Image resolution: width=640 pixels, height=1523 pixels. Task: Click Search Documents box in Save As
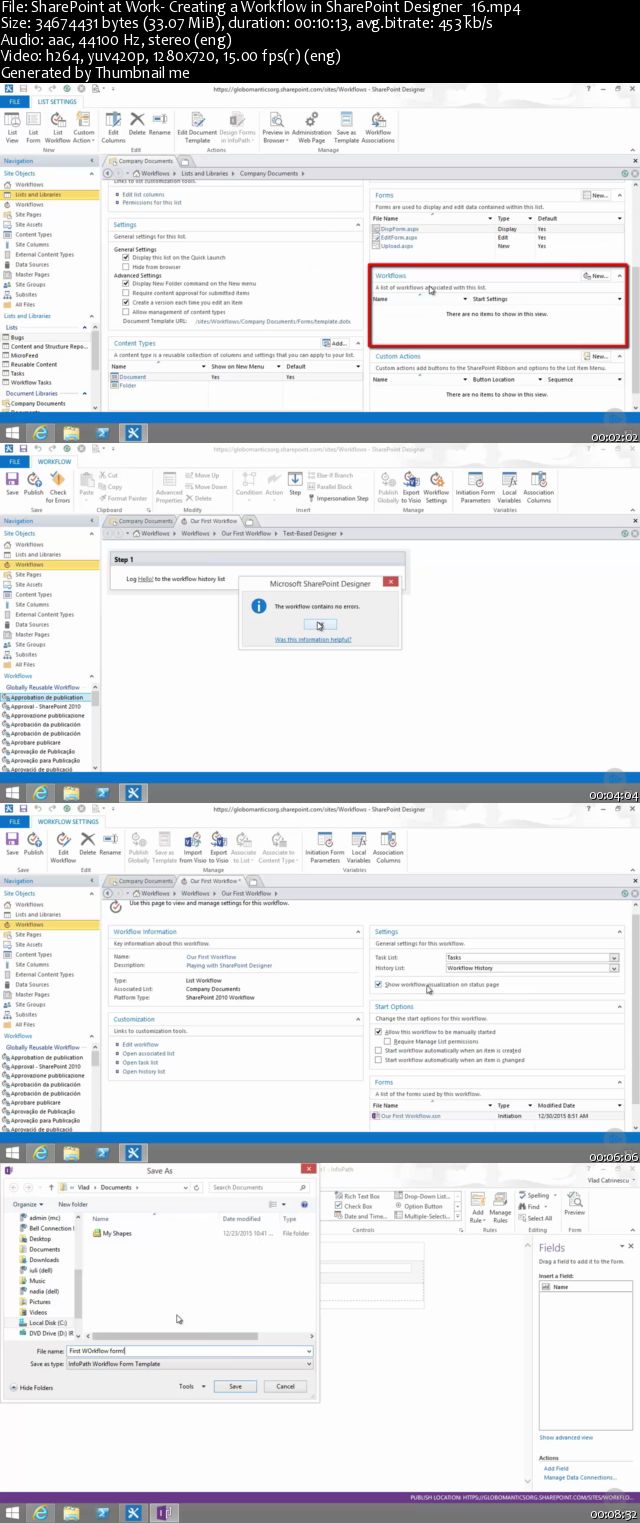point(260,1187)
